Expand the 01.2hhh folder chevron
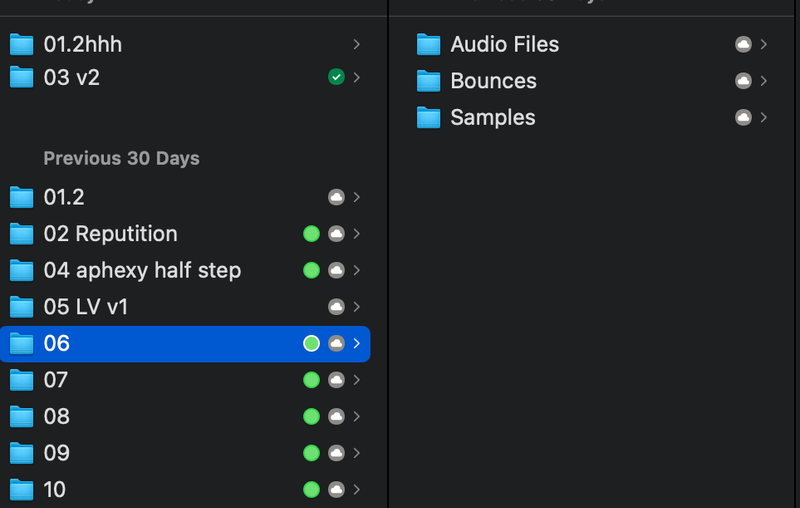Screen dimensions: 800x508 [x=357, y=44]
